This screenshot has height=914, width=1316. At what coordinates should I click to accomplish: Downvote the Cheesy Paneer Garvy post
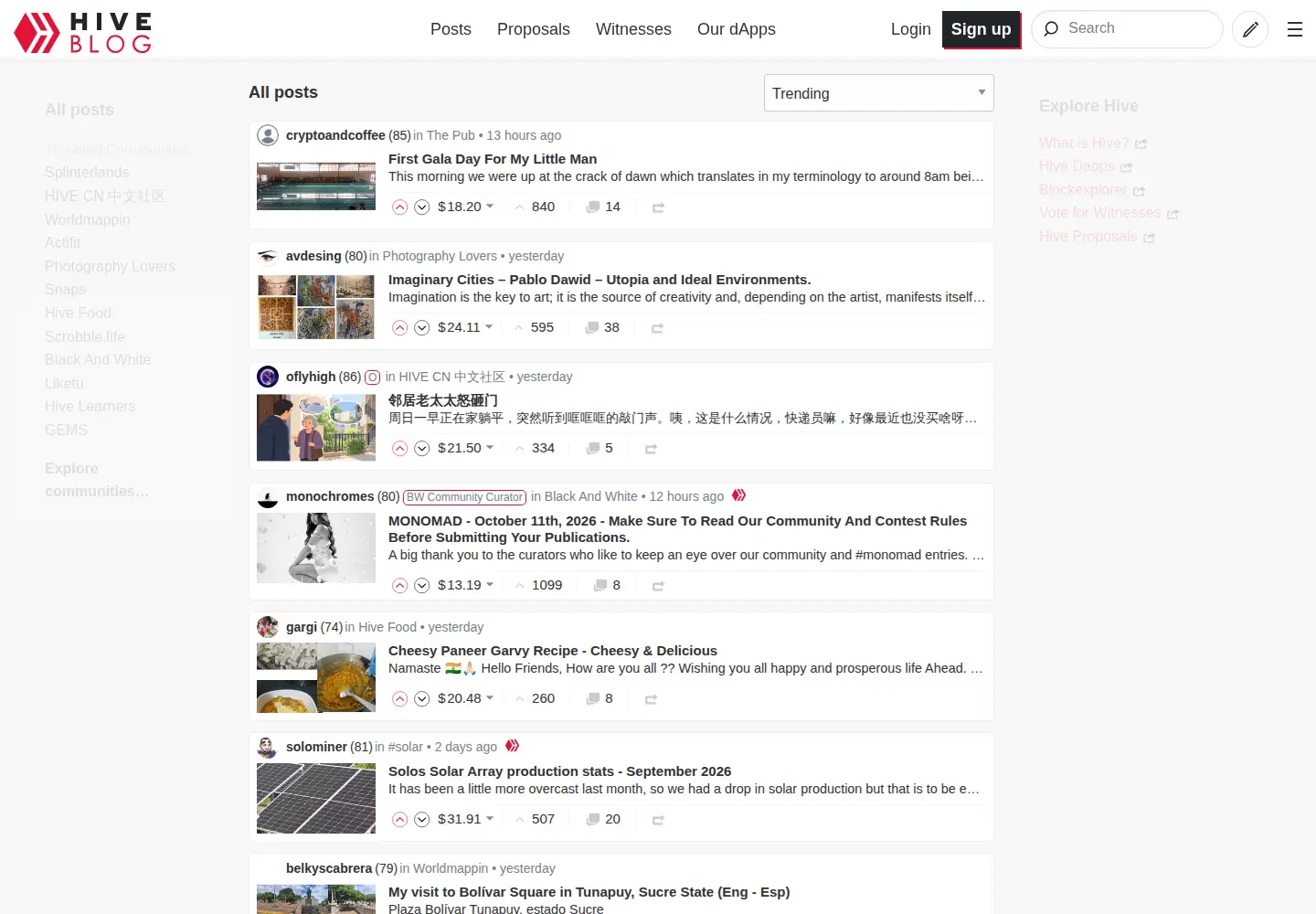coord(422,699)
